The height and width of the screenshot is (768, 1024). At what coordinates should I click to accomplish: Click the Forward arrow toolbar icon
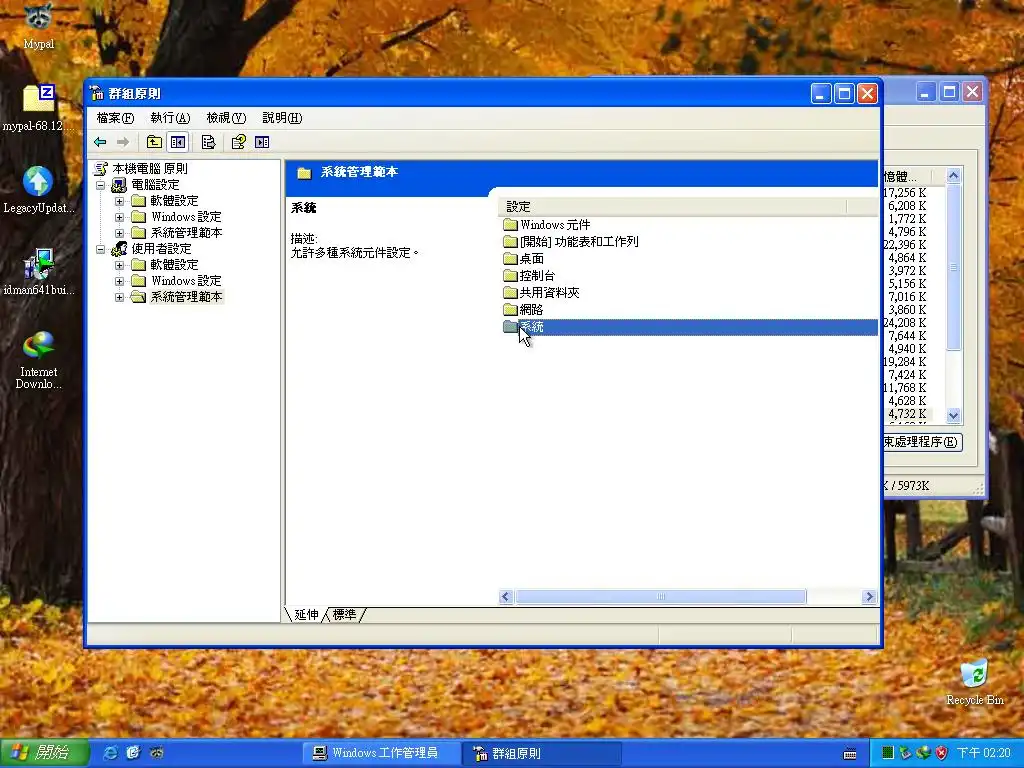[x=122, y=142]
